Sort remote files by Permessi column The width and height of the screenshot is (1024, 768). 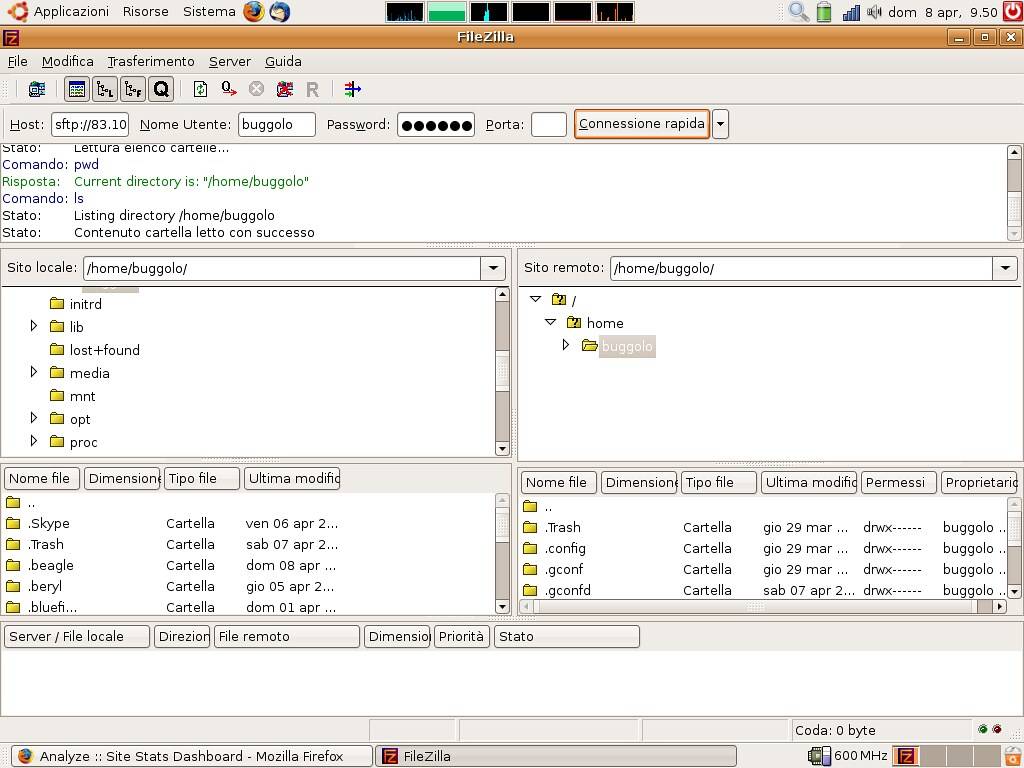897,482
